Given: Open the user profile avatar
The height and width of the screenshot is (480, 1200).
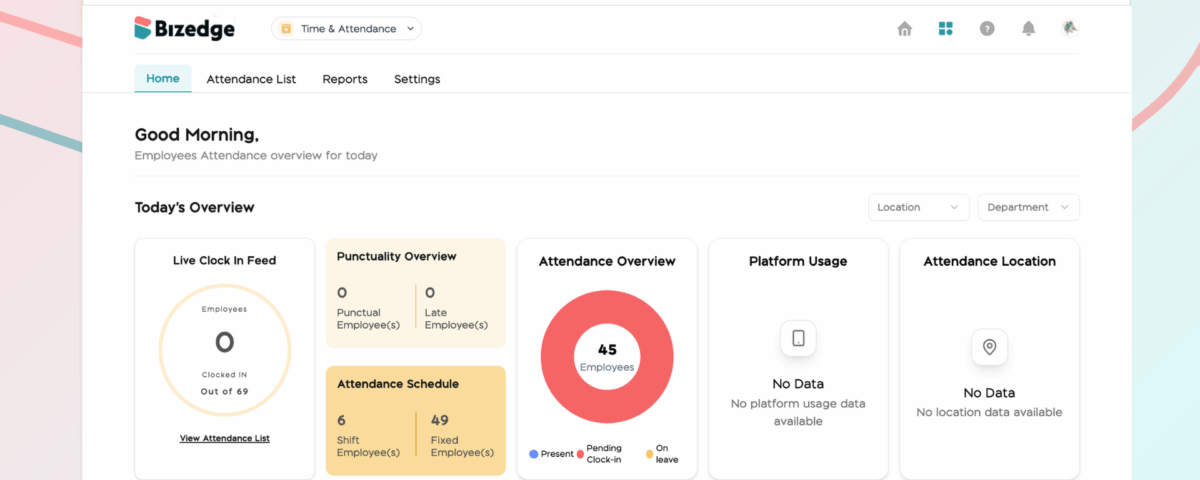Looking at the screenshot, I should (1070, 28).
